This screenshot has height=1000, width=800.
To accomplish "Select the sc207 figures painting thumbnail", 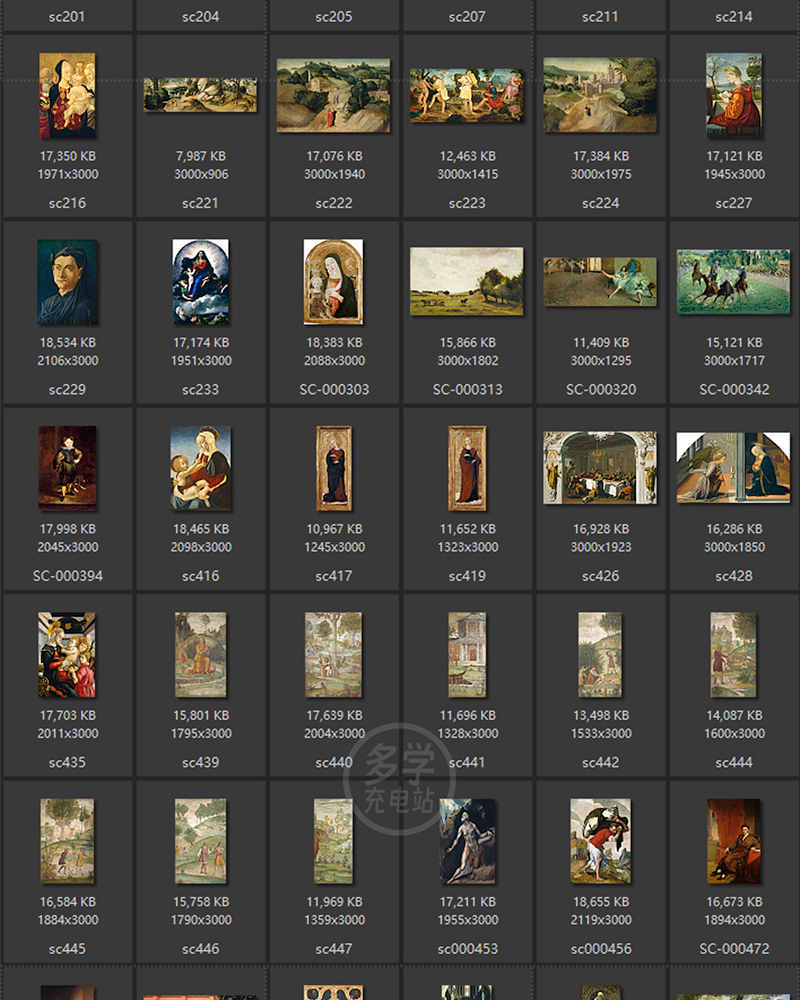I will pos(467,95).
